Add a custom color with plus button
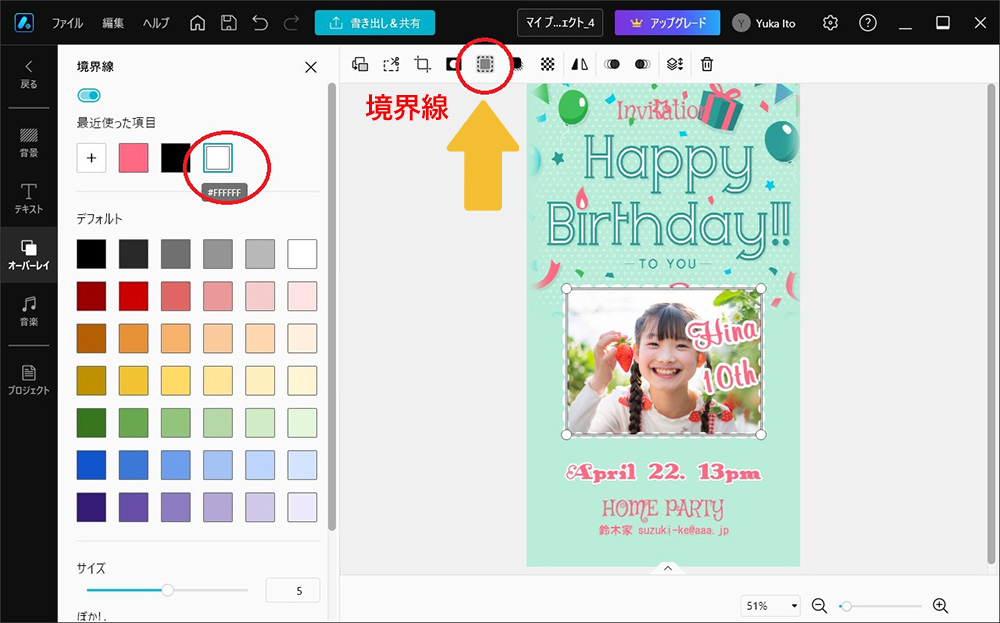This screenshot has height=623, width=1000. click(x=91, y=158)
